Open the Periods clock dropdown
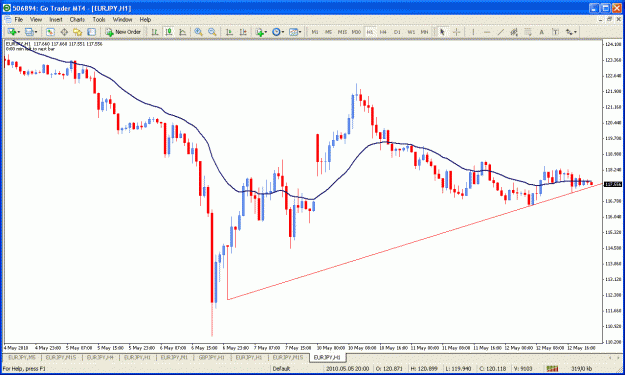The width and height of the screenshot is (625, 375). 278,32
